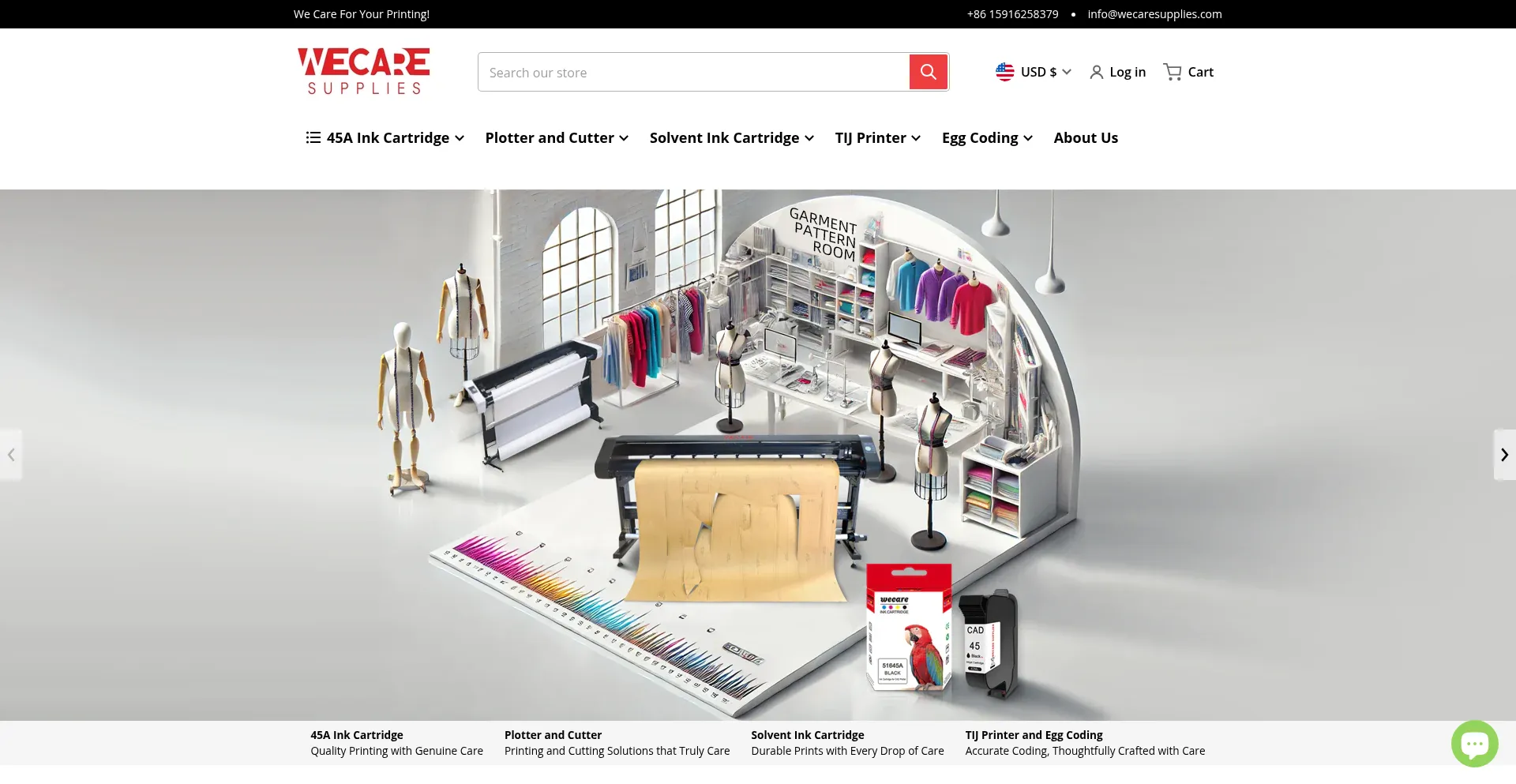Click the Log in user icon

(x=1096, y=73)
